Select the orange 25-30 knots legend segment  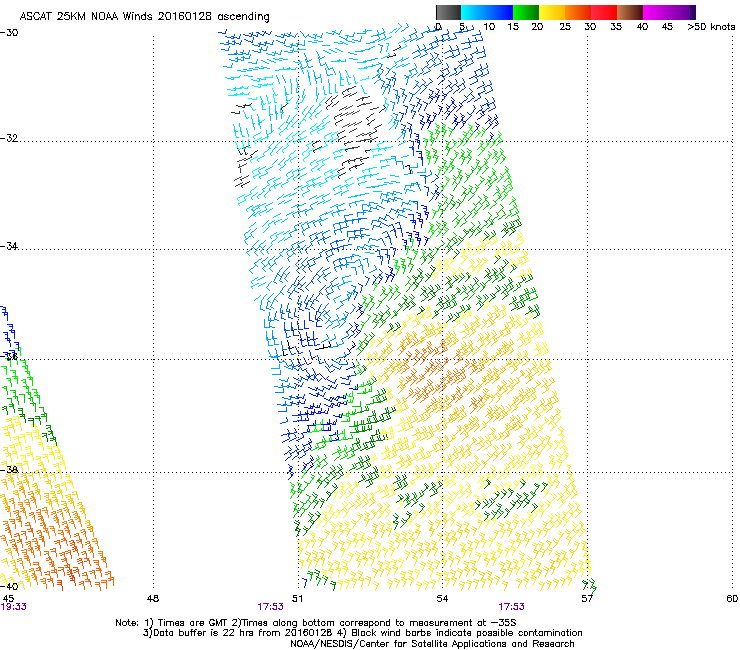coord(578,12)
